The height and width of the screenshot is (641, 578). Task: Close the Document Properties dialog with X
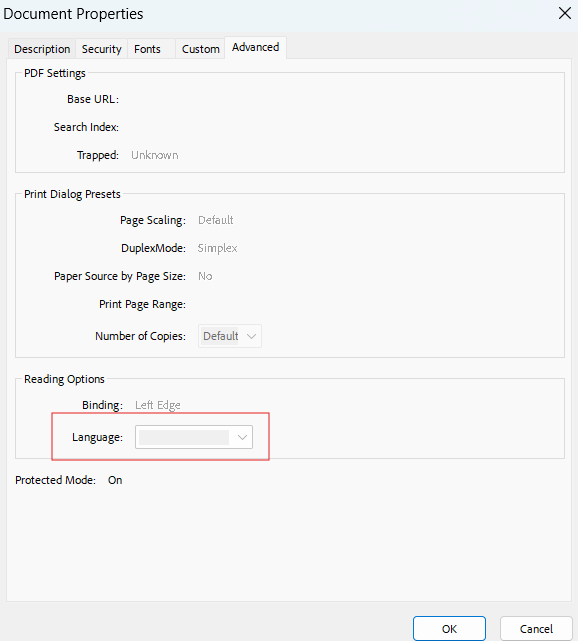point(565,13)
